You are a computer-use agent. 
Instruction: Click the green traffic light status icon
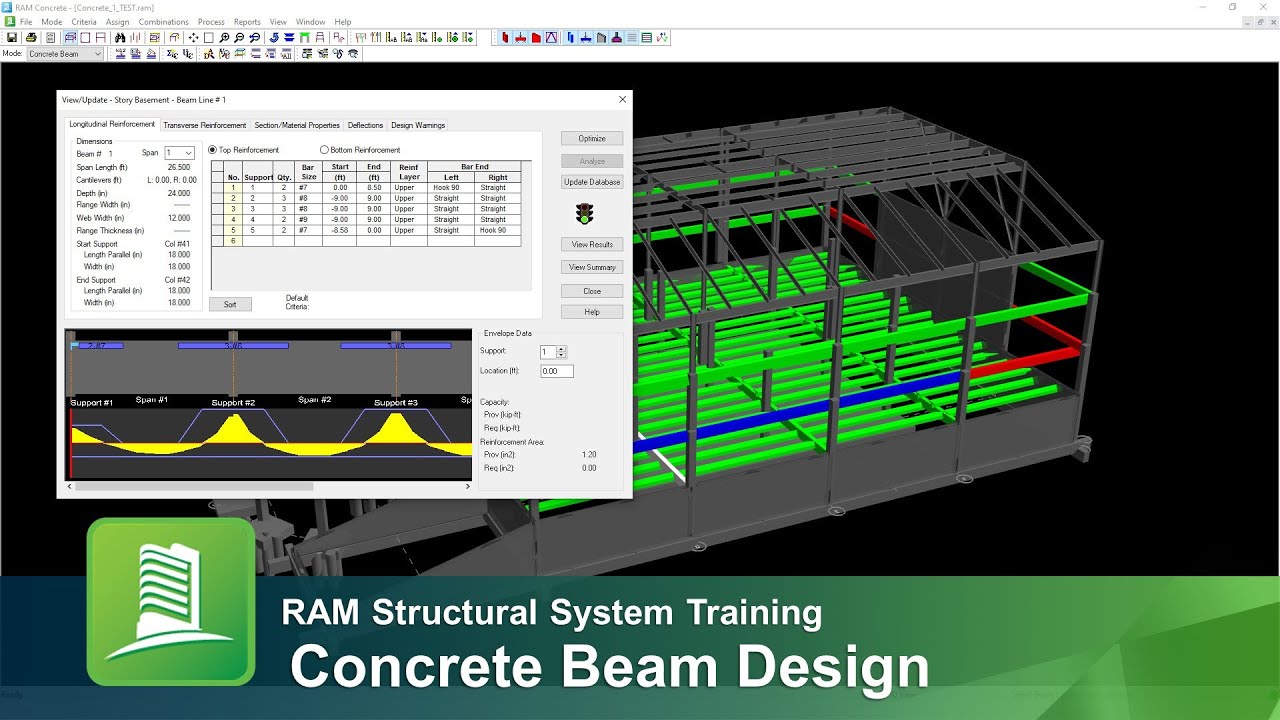(x=584, y=213)
